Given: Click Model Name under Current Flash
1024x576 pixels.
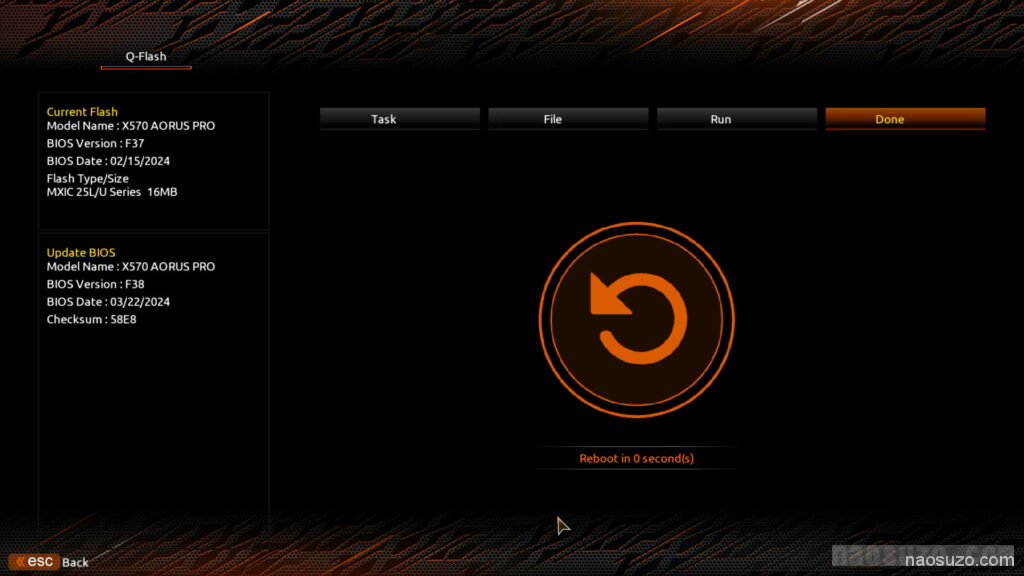Looking at the screenshot, I should [x=131, y=126].
